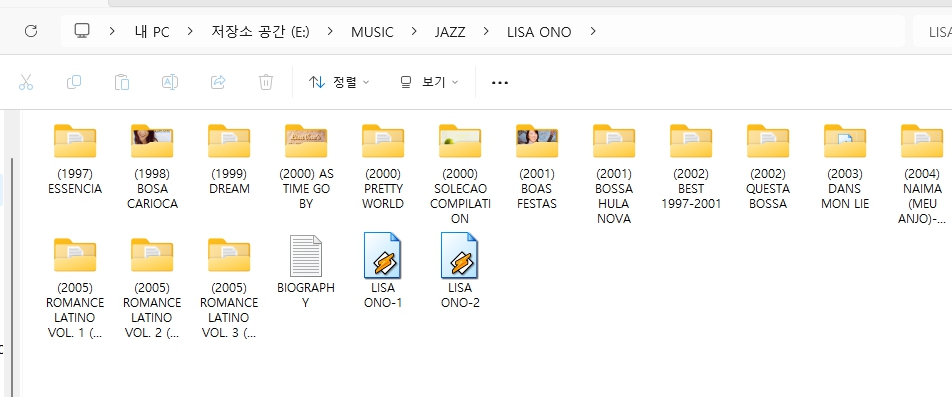Select the (2000) SOLECAO COMPILATION folder
This screenshot has height=397, width=952.
460,174
